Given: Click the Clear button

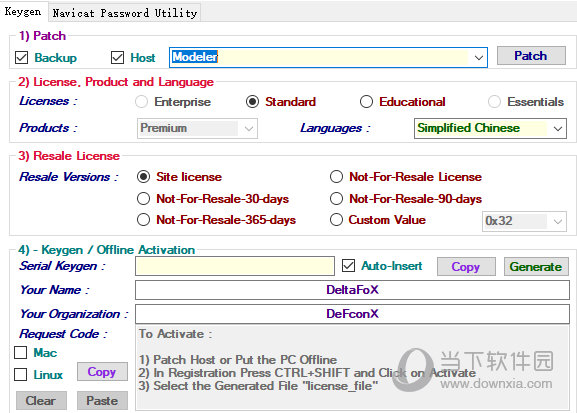Looking at the screenshot, I should pyautogui.click(x=41, y=400).
